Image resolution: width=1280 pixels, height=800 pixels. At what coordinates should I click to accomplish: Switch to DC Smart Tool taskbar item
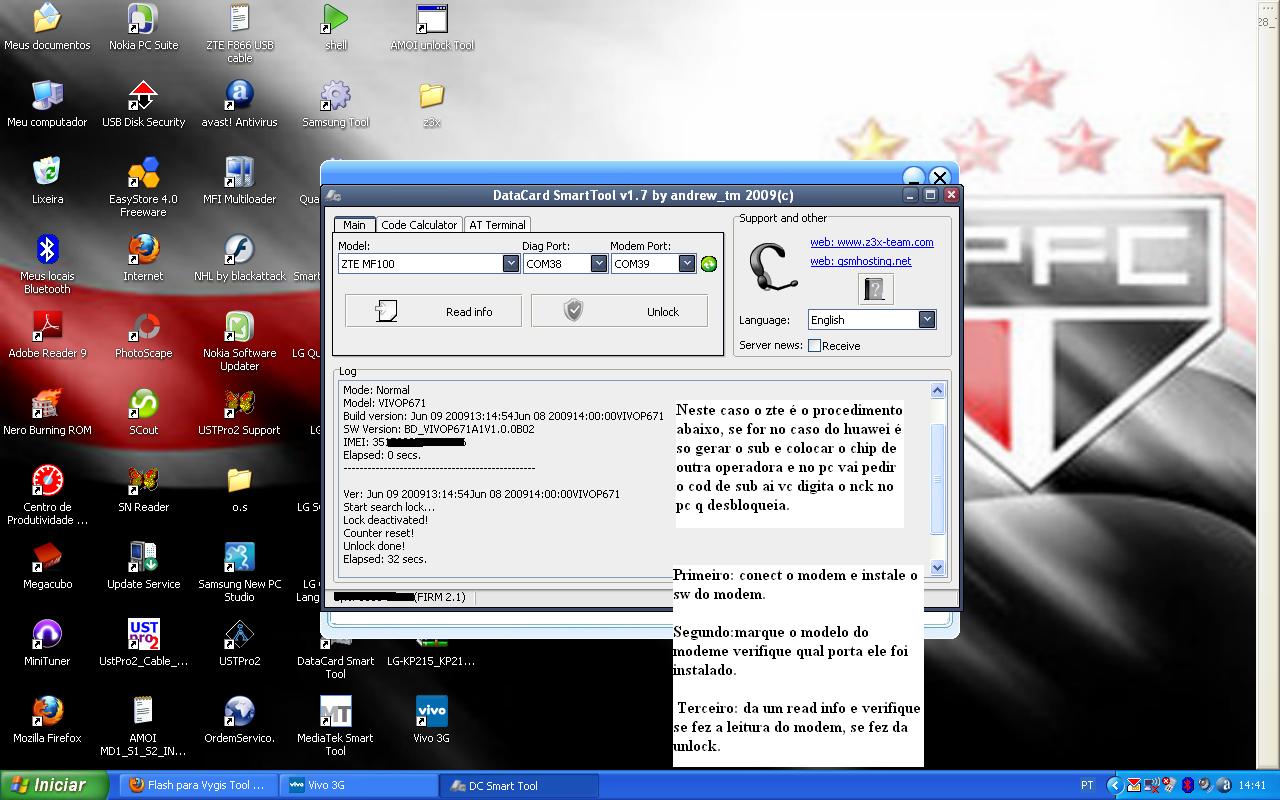coord(517,785)
